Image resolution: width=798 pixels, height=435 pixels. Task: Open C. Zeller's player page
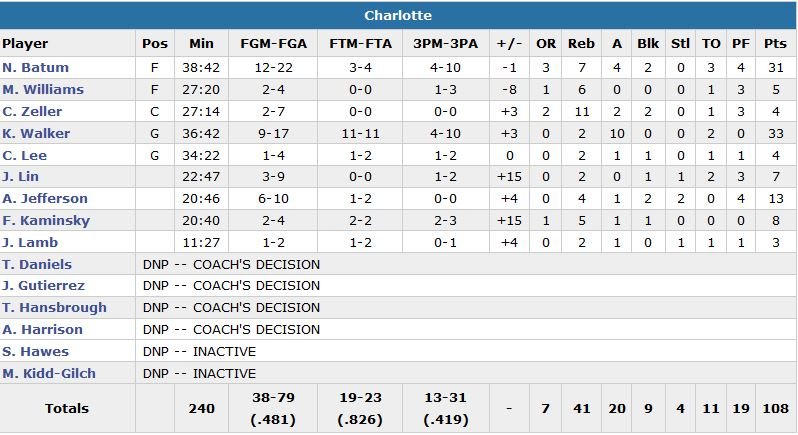pos(32,111)
